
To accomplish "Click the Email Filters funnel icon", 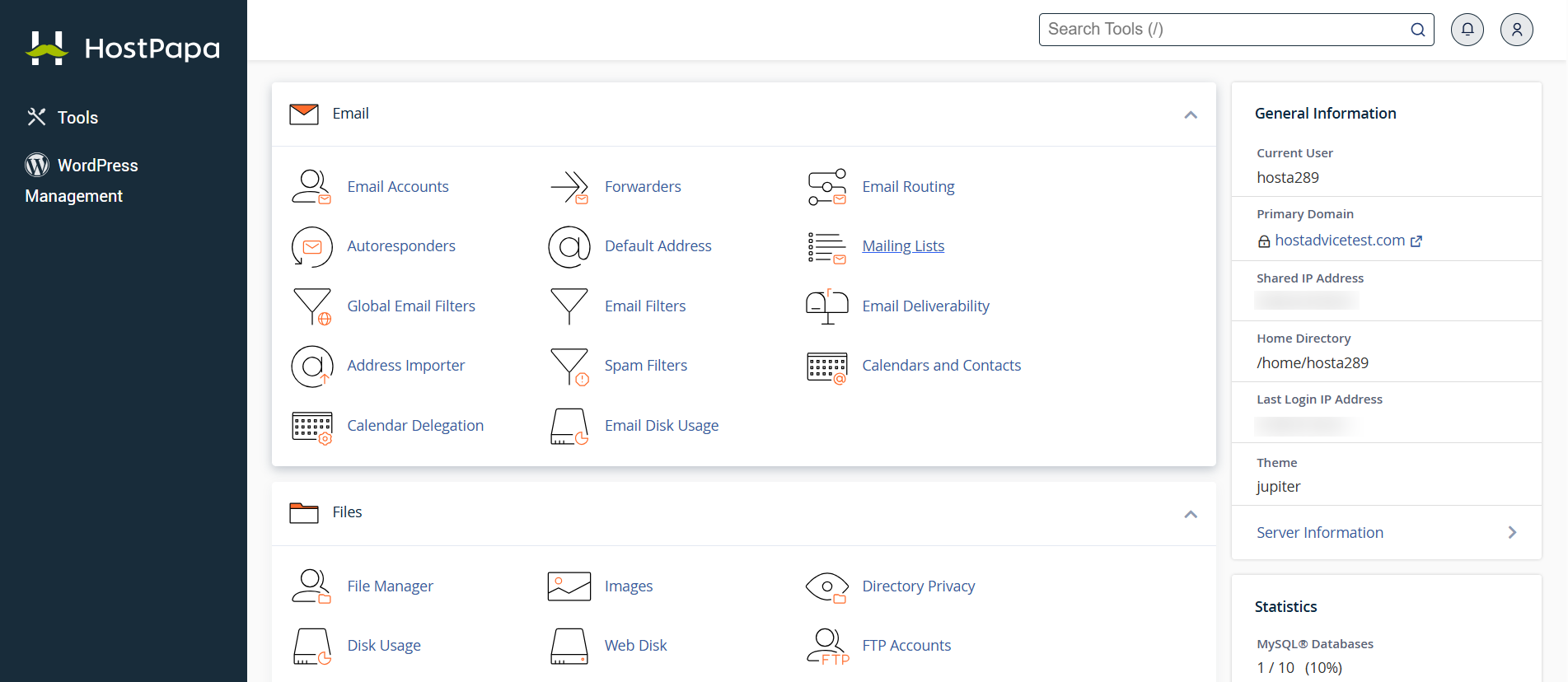I will tap(569, 306).
